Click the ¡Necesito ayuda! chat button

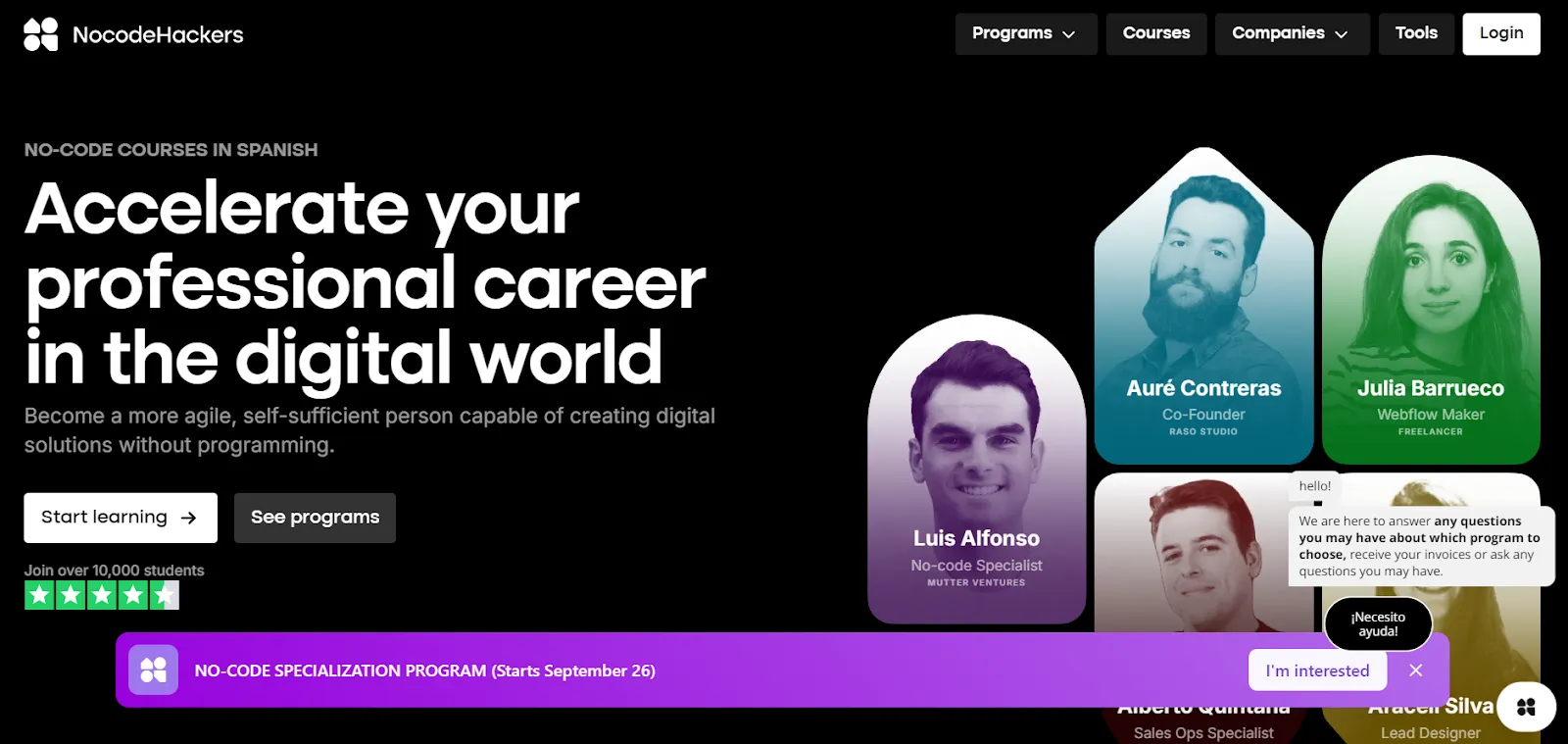[1378, 624]
